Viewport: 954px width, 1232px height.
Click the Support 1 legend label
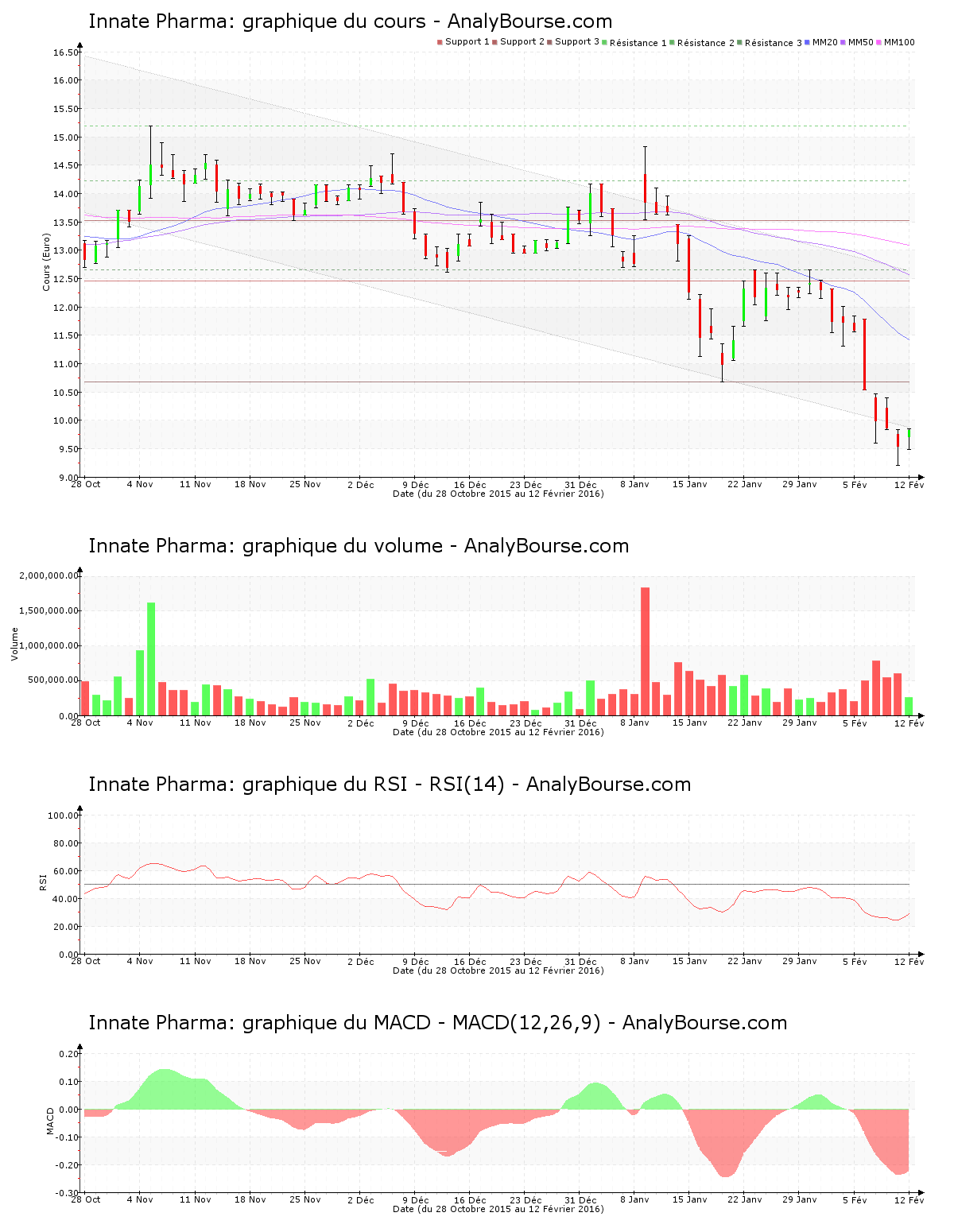pyautogui.click(x=467, y=41)
